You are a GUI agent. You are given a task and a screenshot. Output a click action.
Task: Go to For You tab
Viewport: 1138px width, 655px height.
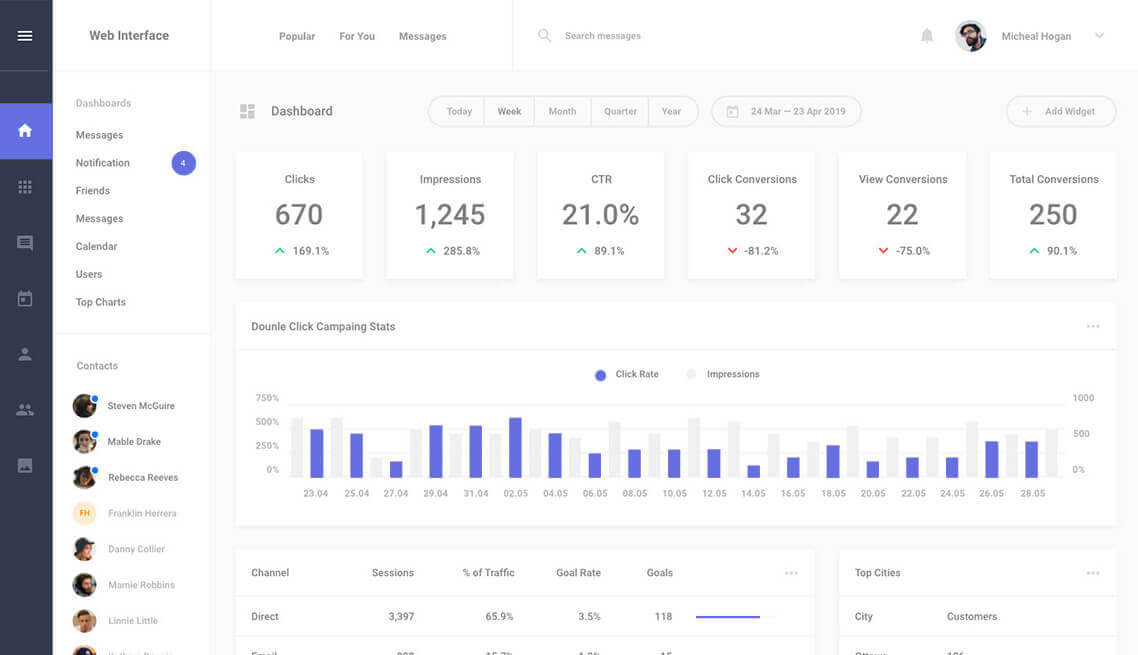(x=357, y=37)
